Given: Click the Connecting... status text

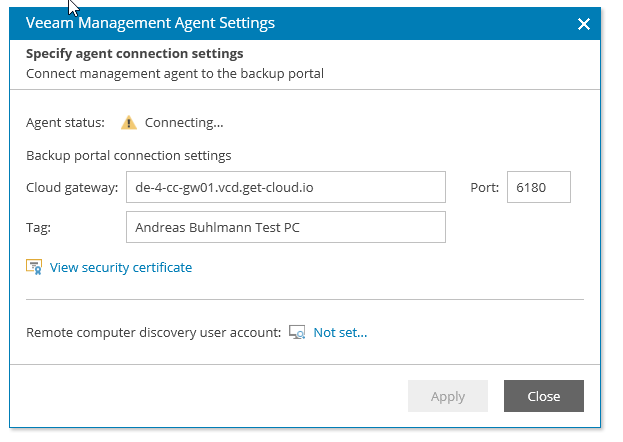Looking at the screenshot, I should tap(184, 123).
